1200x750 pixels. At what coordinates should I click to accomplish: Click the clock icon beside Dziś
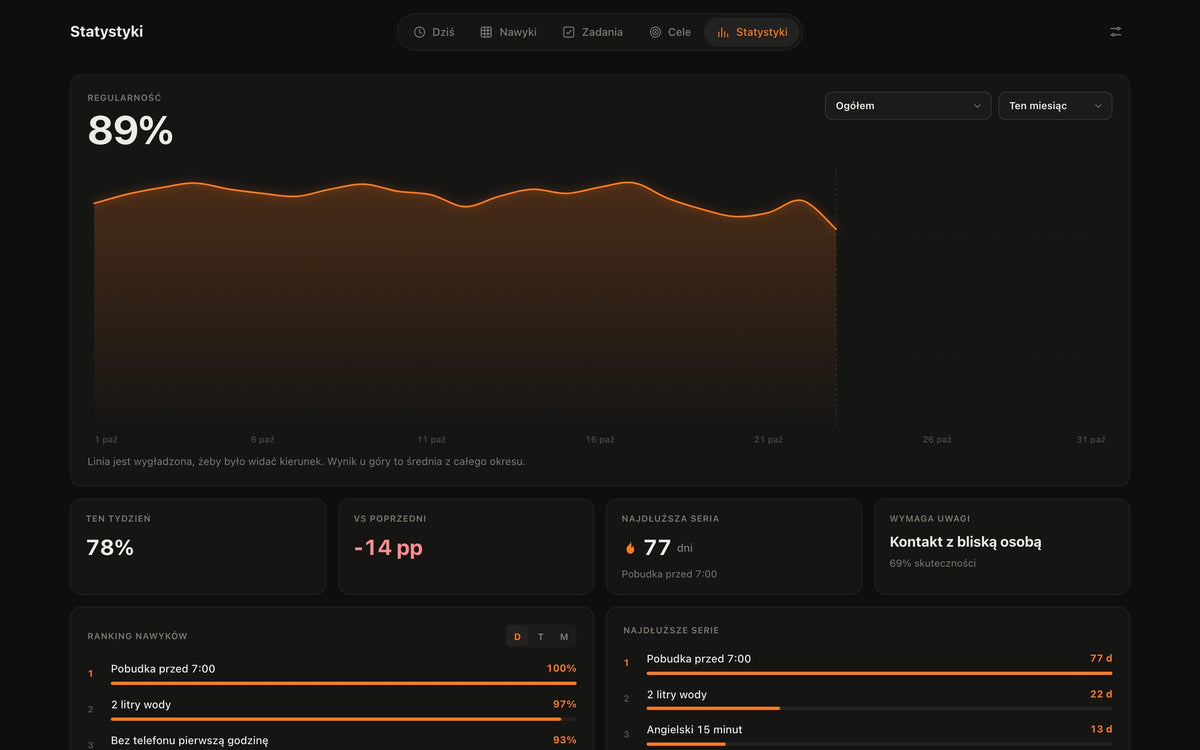coord(420,32)
